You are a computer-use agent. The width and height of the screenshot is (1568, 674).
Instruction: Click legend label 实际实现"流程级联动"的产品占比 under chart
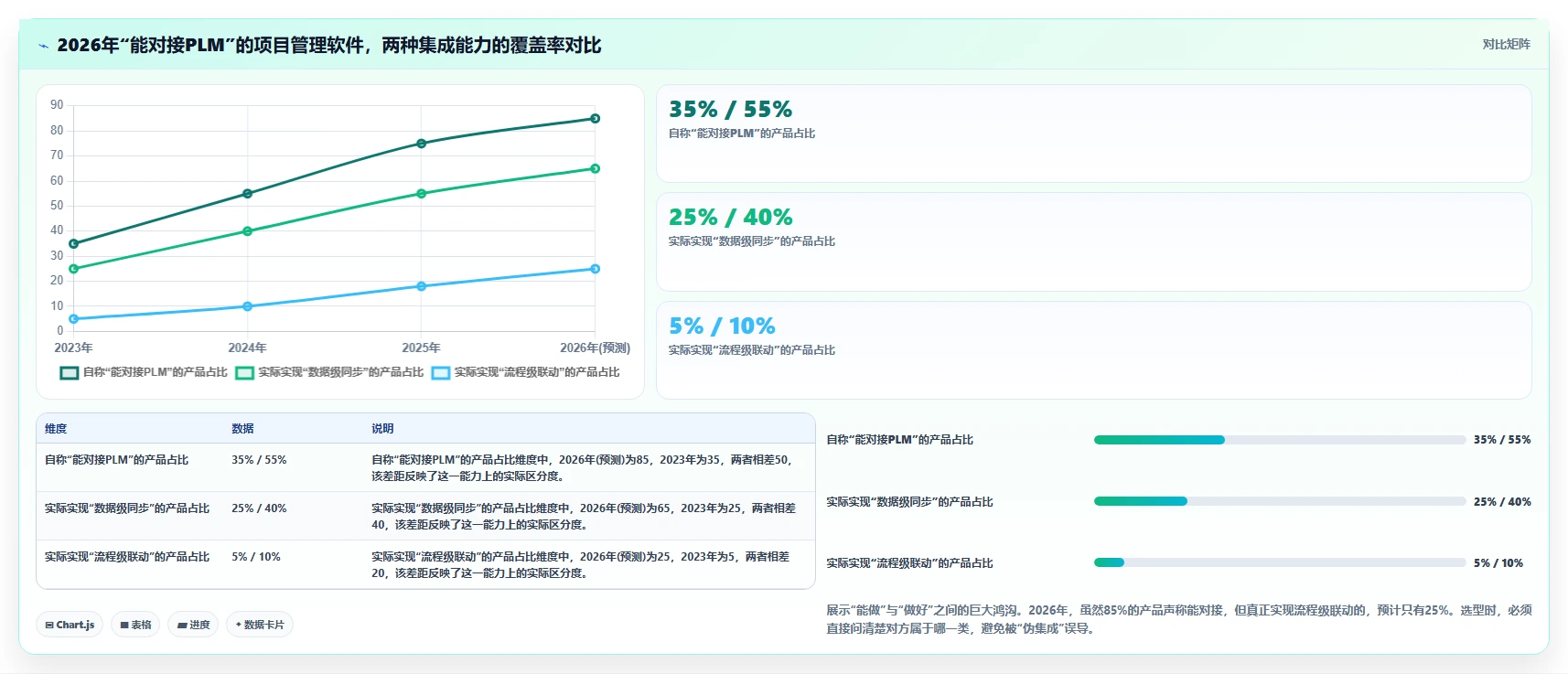click(537, 372)
